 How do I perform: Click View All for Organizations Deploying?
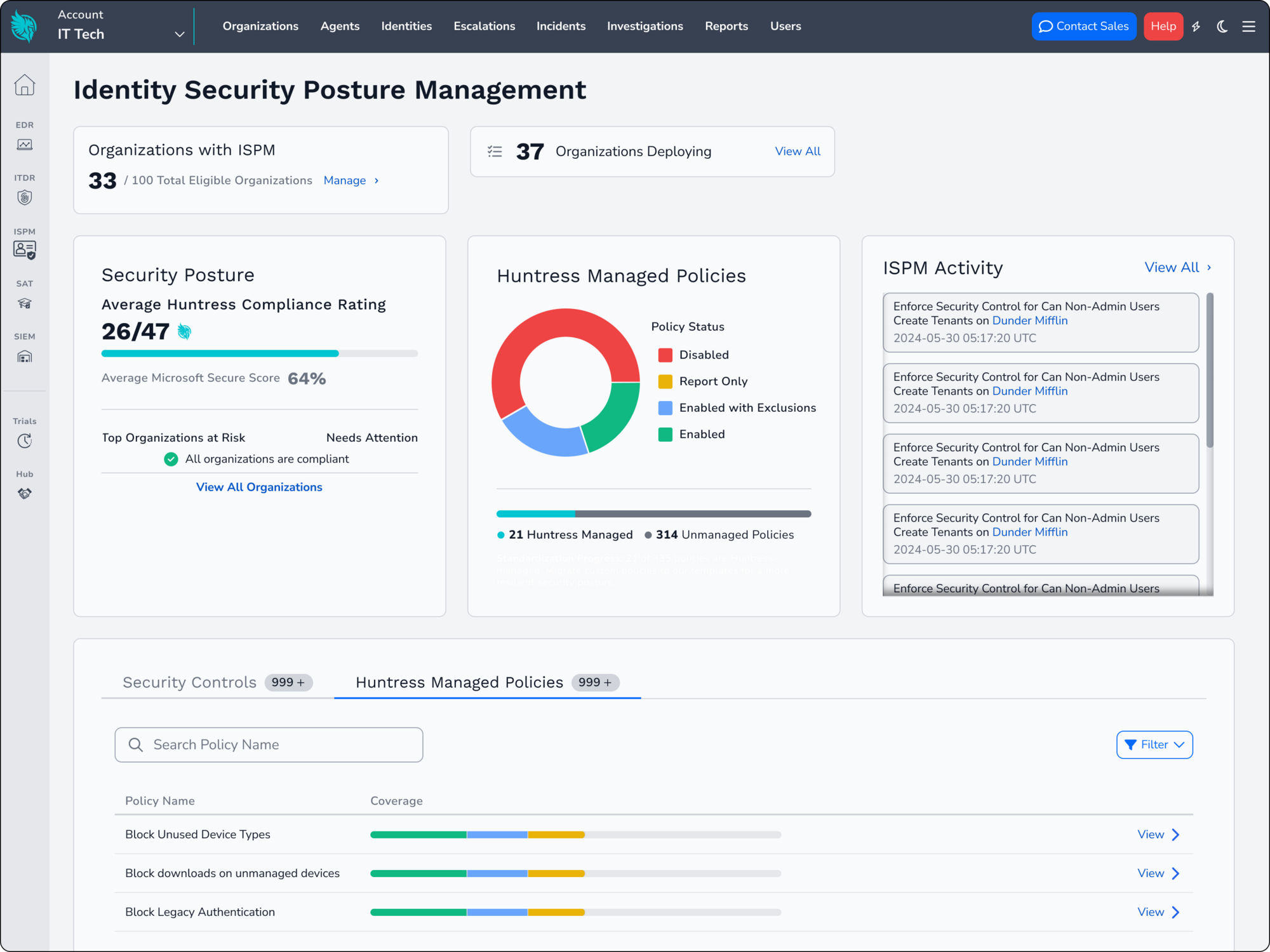pyautogui.click(x=798, y=152)
